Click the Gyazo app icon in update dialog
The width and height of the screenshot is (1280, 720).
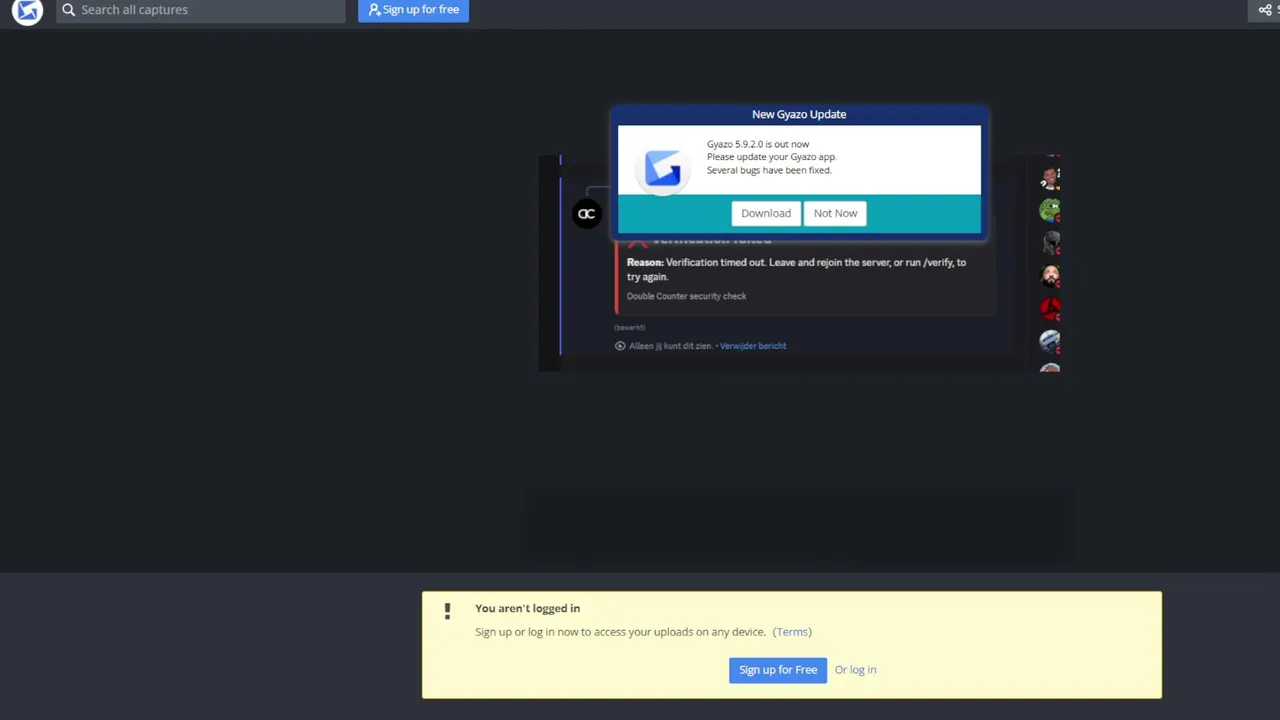[663, 167]
